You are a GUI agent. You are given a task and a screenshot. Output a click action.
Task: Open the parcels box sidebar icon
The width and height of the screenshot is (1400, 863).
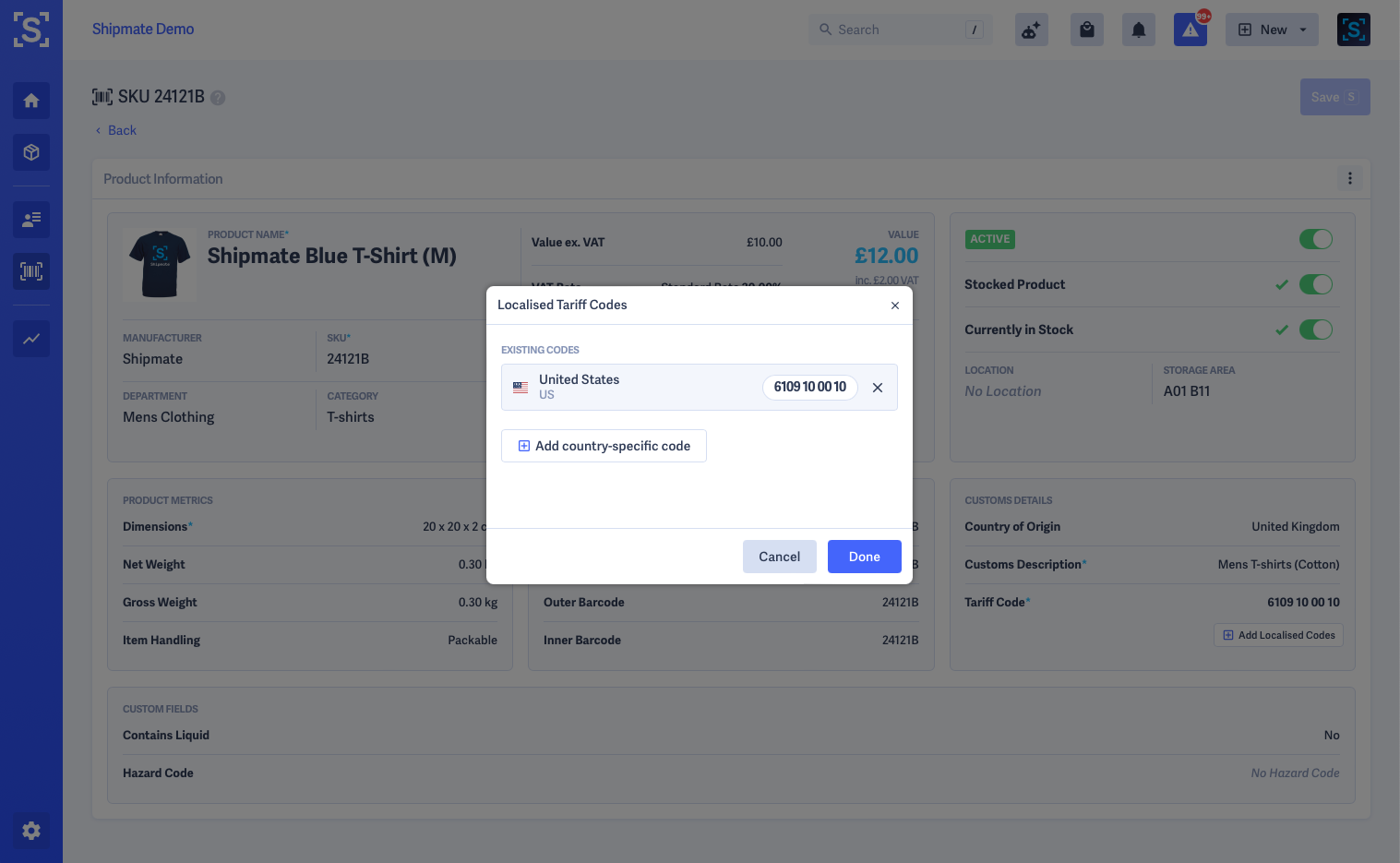(x=31, y=152)
